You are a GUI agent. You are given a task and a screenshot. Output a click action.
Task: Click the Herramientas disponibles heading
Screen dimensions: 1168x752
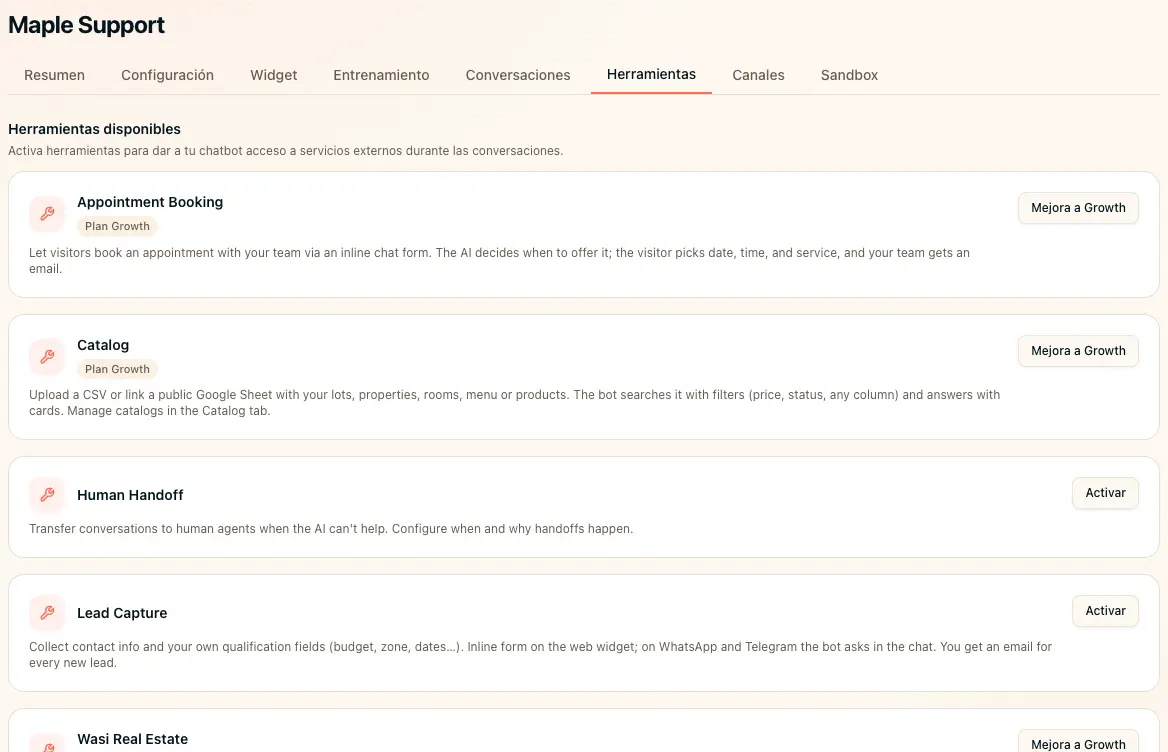point(95,129)
